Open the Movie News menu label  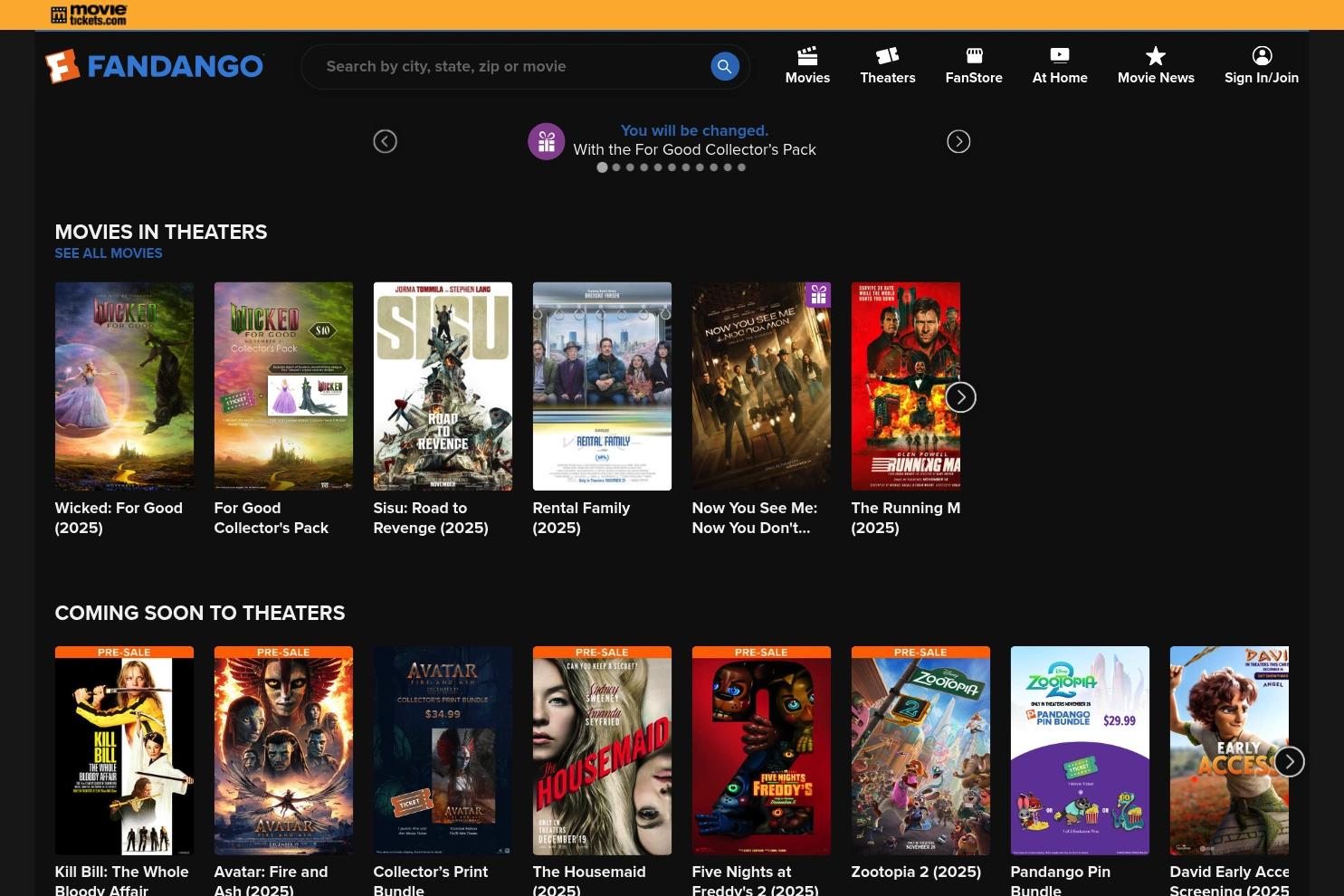pos(1156,78)
